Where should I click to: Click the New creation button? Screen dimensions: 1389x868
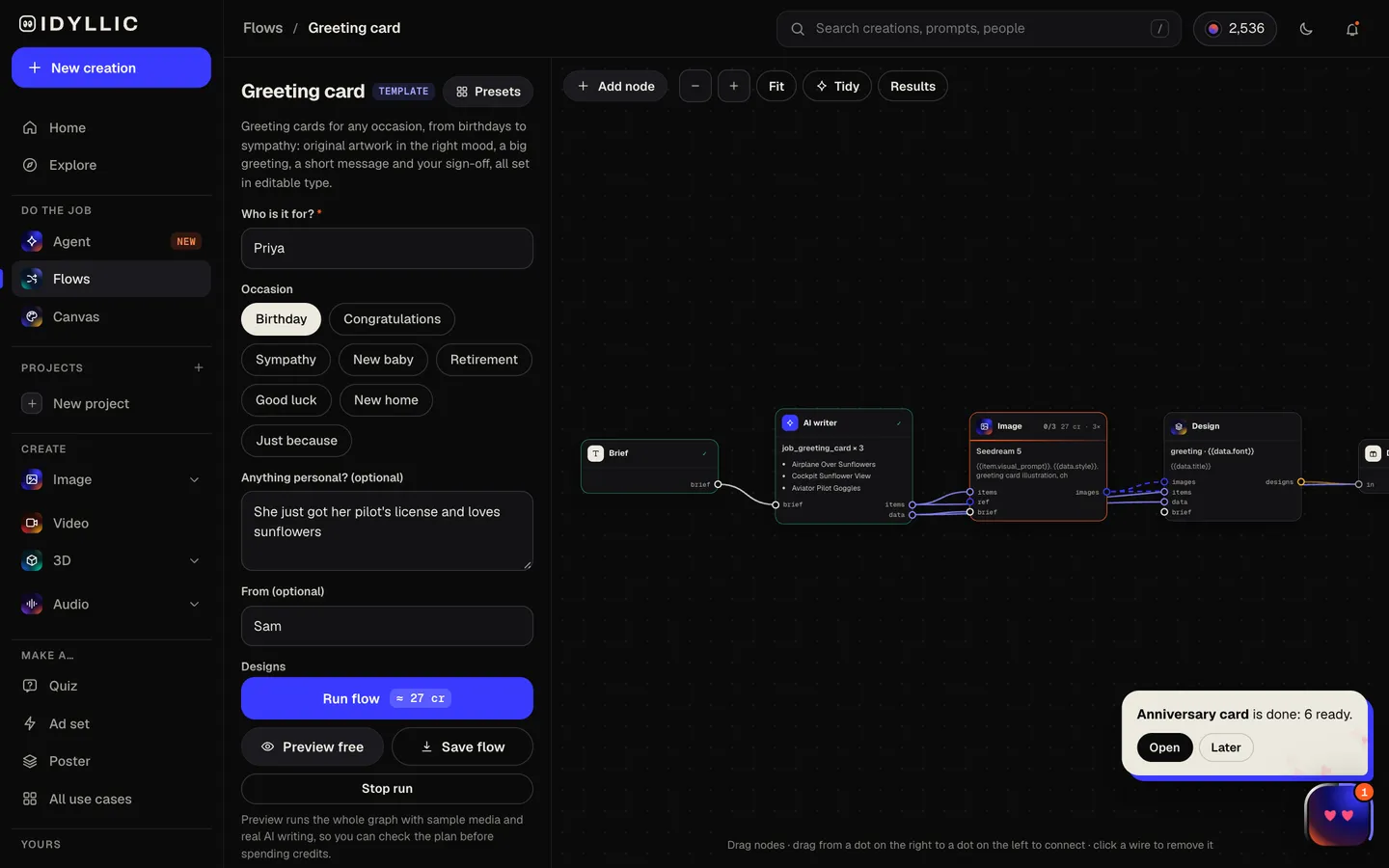click(111, 68)
